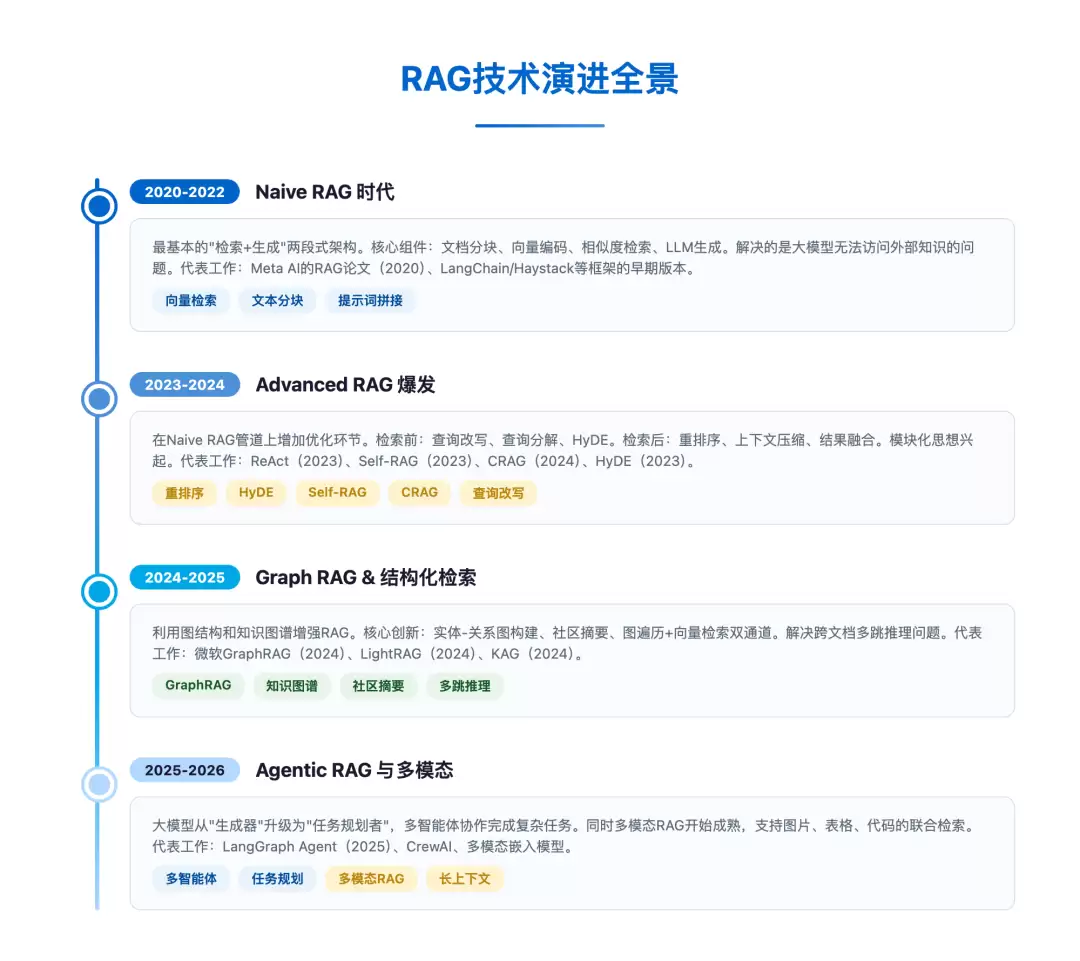Click the 多智能体 tag
This screenshot has width=1080, height=961.
click(191, 879)
